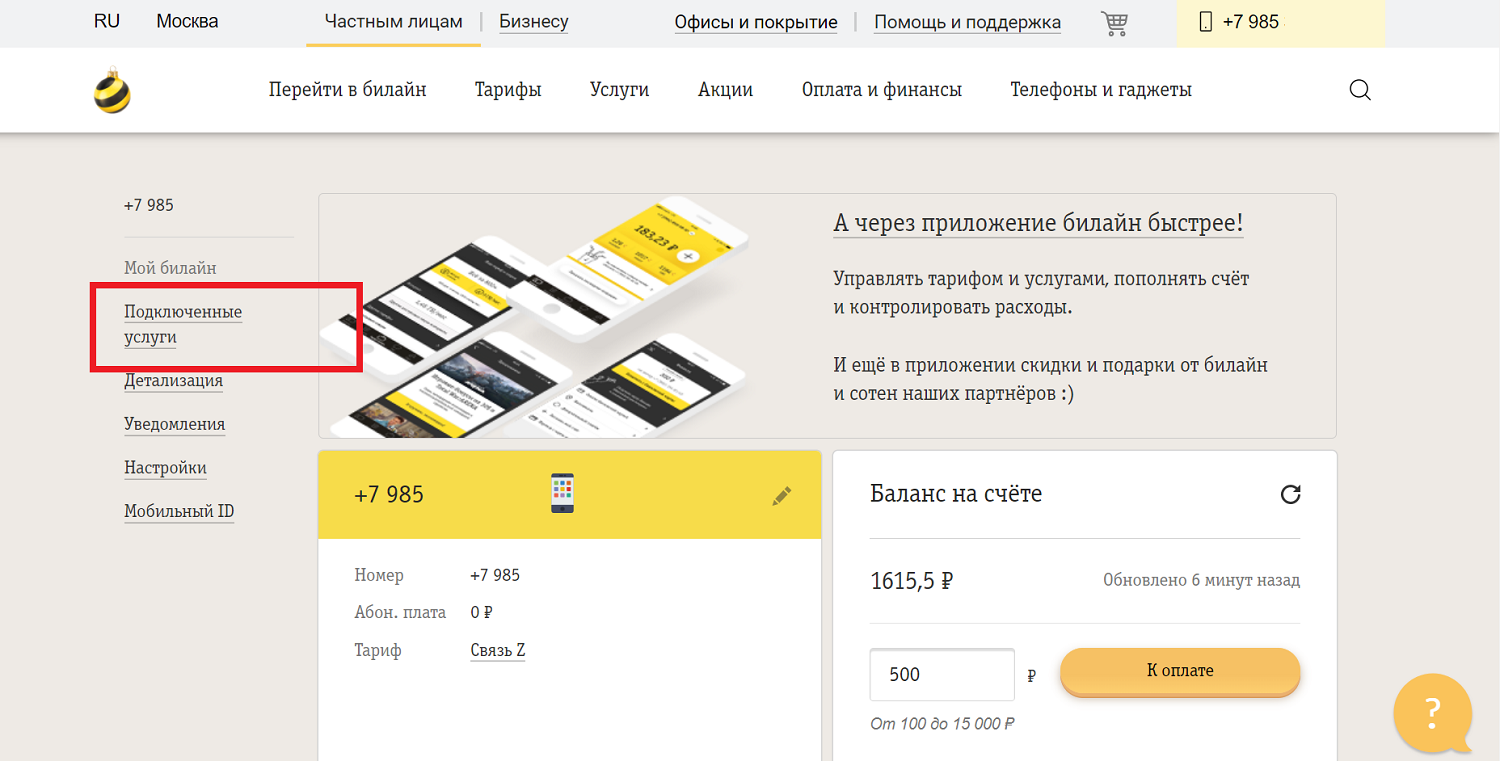Screen dimensions: 1500x761
Task: Click the А через приложение билайн быстрее heading
Action: (x=1038, y=223)
